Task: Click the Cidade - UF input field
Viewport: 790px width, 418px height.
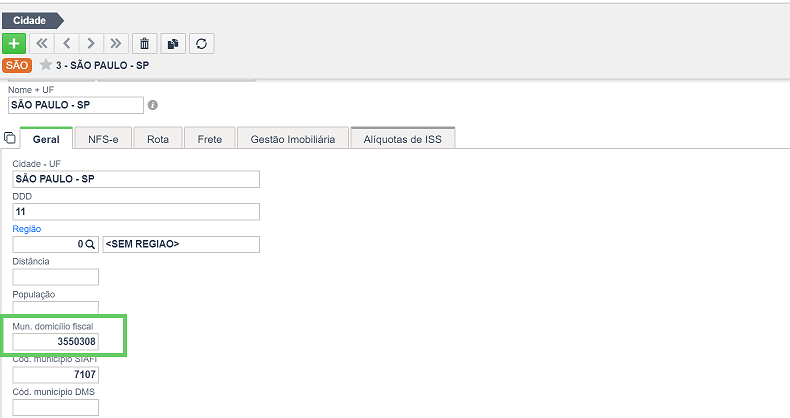Action: click(x=136, y=179)
